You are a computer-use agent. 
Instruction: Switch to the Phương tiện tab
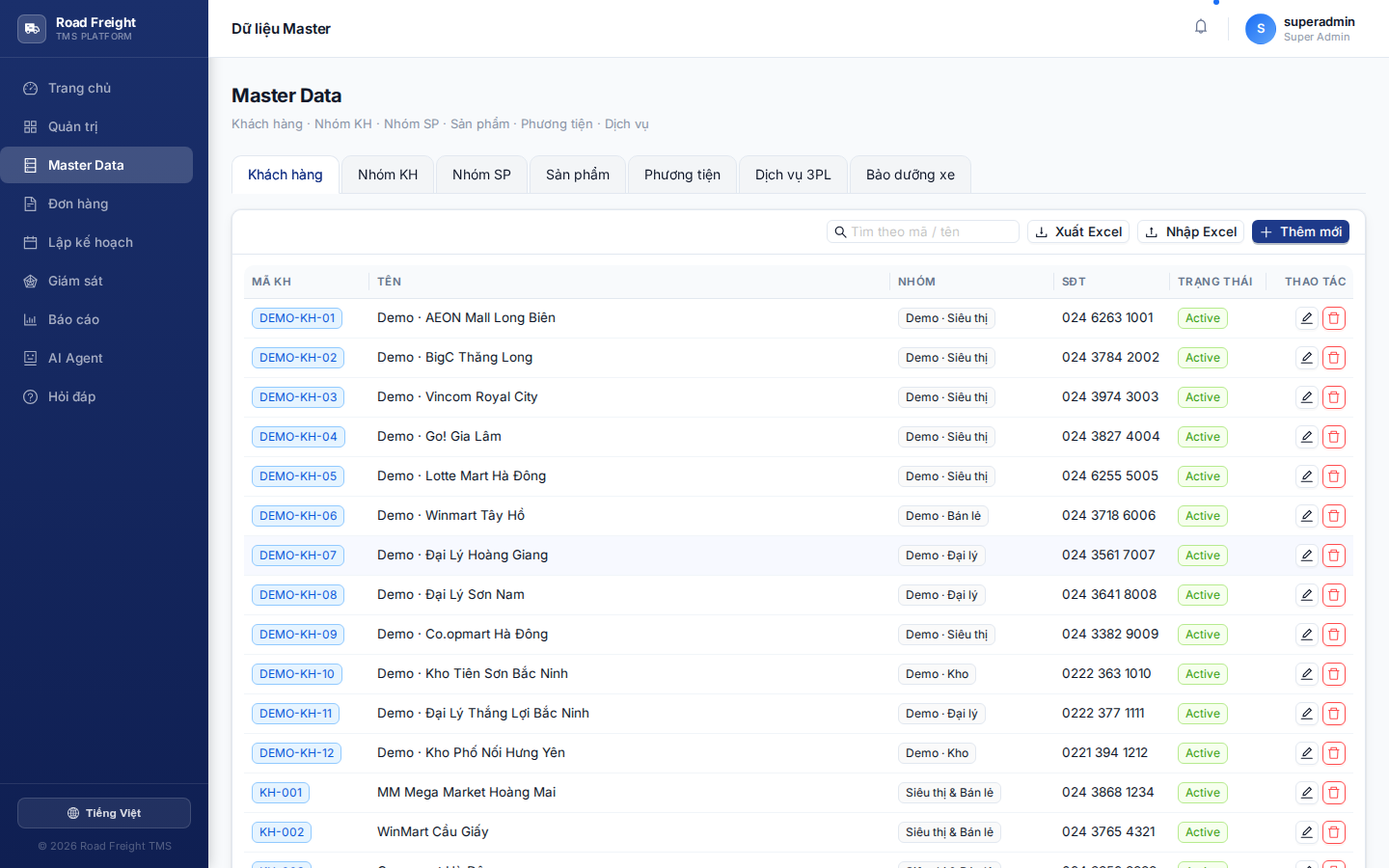[682, 175]
